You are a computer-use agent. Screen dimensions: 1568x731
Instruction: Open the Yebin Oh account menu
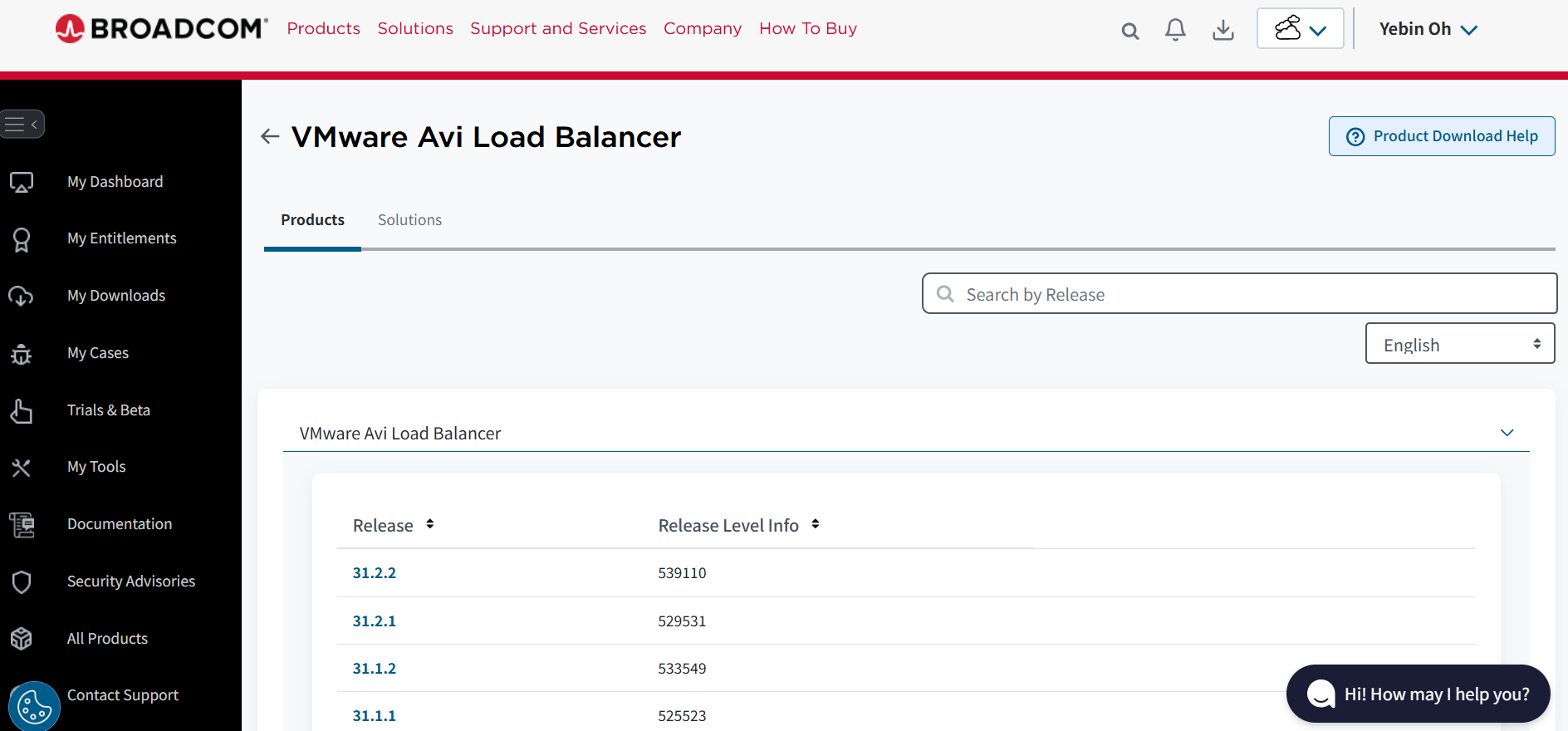[1428, 29]
